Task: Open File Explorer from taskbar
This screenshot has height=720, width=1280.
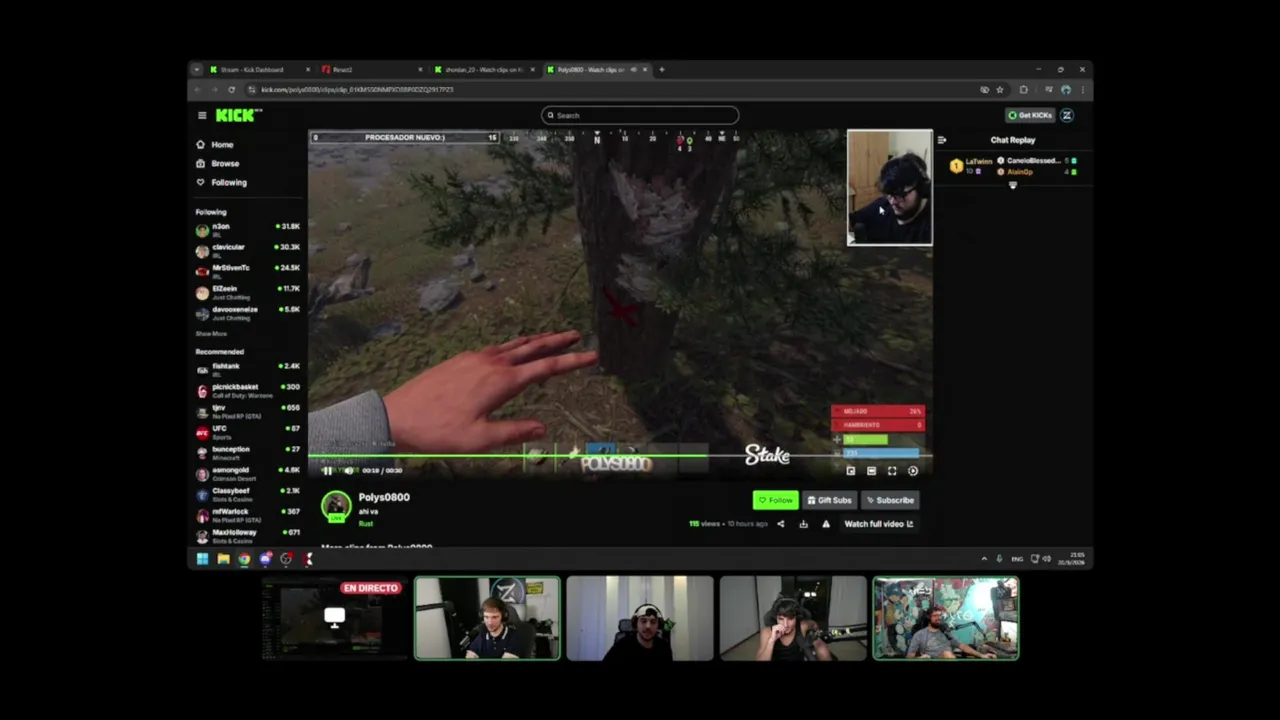Action: pyautogui.click(x=223, y=559)
